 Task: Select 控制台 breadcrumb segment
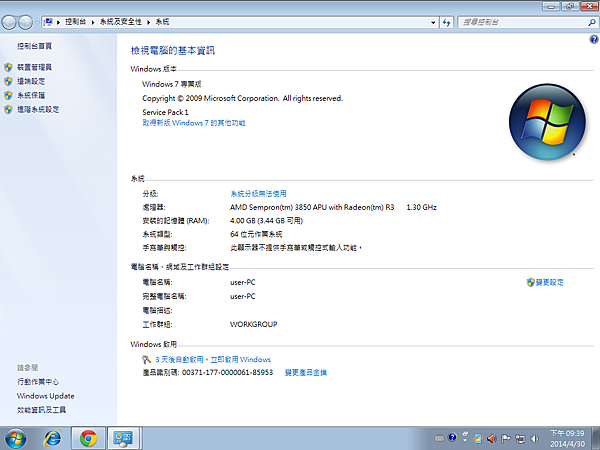[75, 22]
